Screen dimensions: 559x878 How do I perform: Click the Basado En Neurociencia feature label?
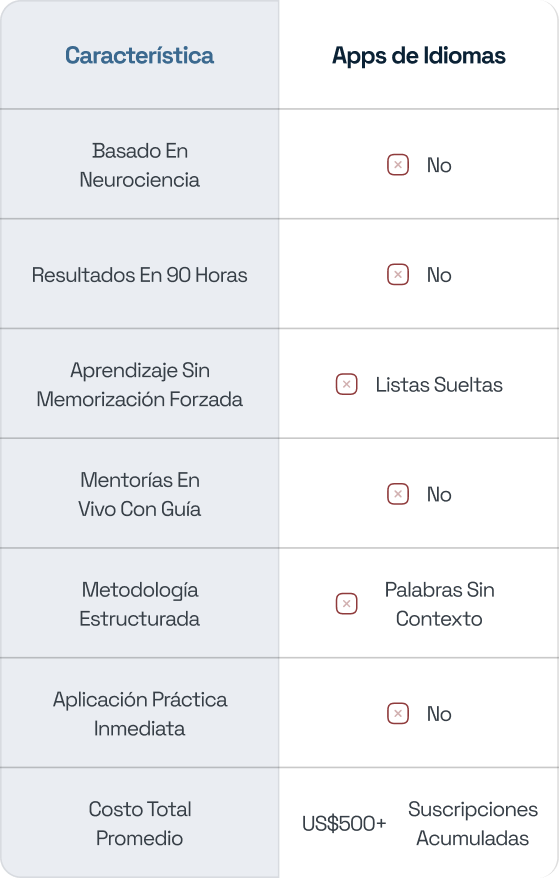139,165
